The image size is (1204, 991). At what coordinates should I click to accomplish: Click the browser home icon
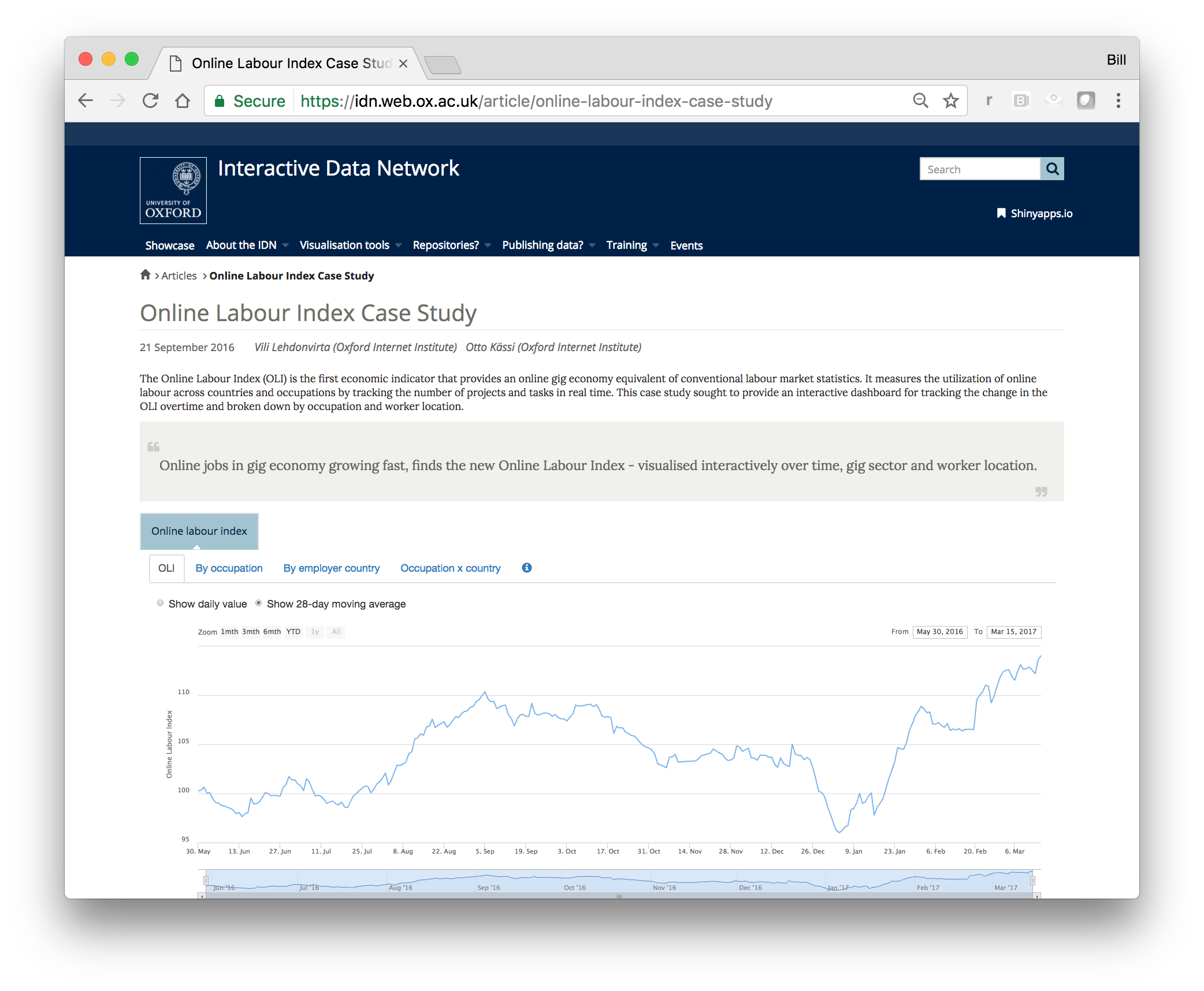pos(183,101)
